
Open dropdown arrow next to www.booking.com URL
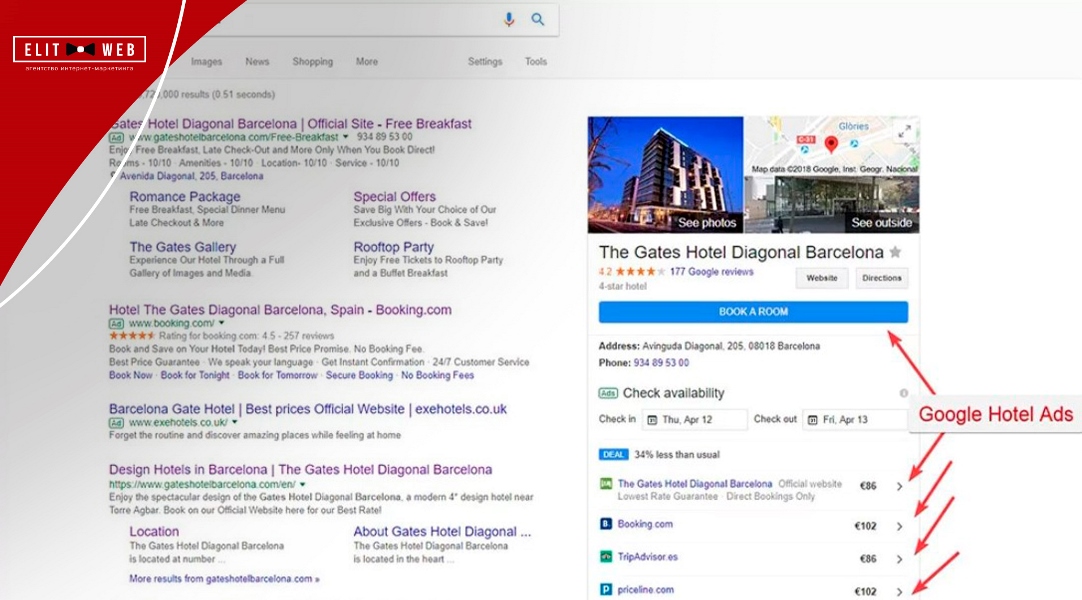[x=222, y=323]
